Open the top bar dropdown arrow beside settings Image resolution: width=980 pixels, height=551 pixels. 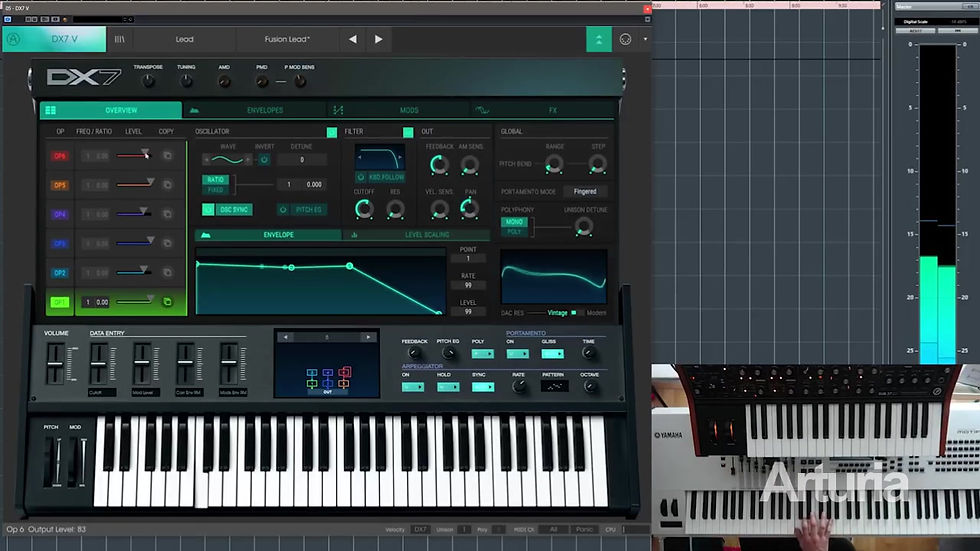point(645,39)
